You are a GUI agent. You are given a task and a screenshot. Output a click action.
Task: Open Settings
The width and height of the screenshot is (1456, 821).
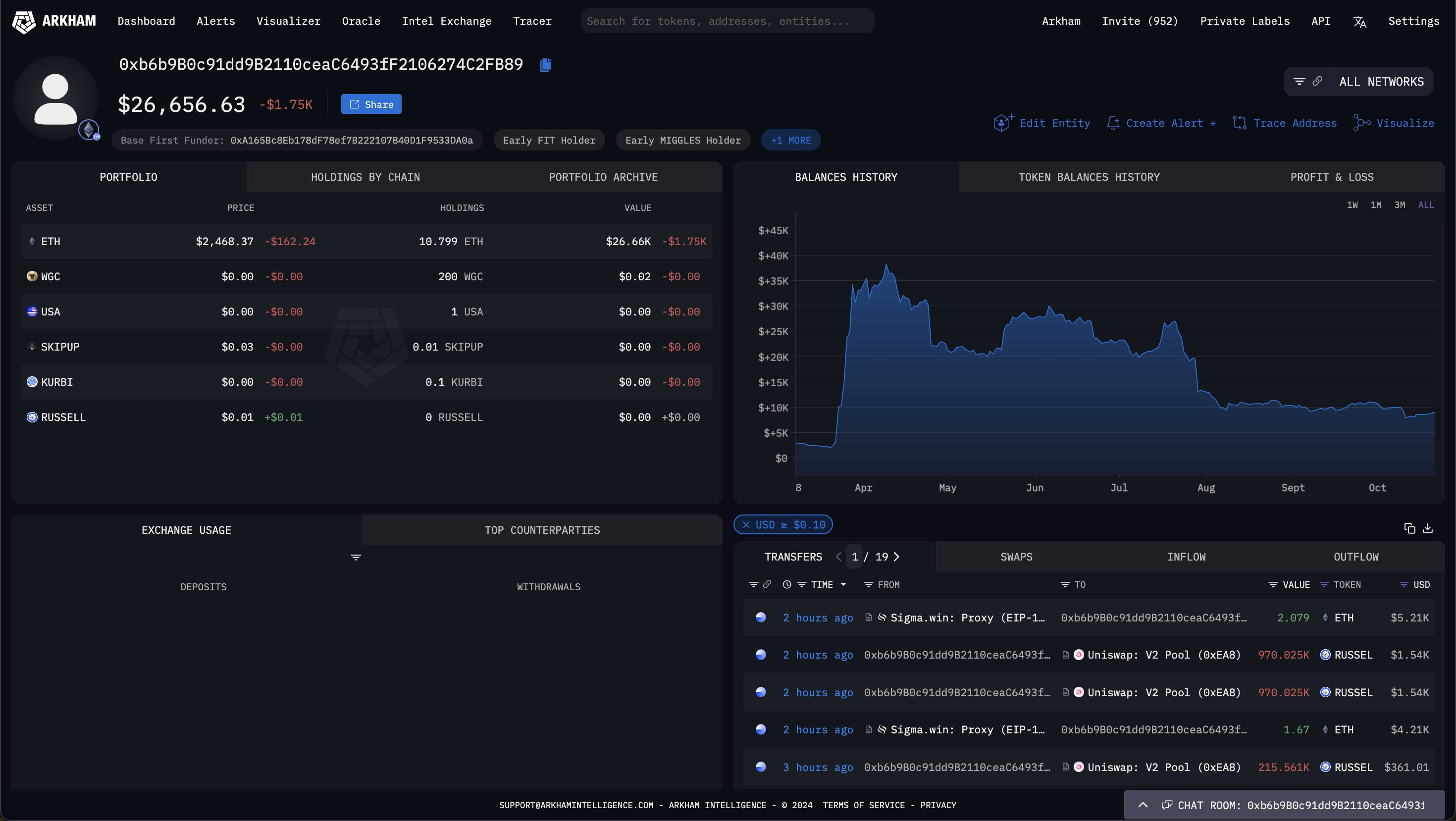pyautogui.click(x=1414, y=21)
